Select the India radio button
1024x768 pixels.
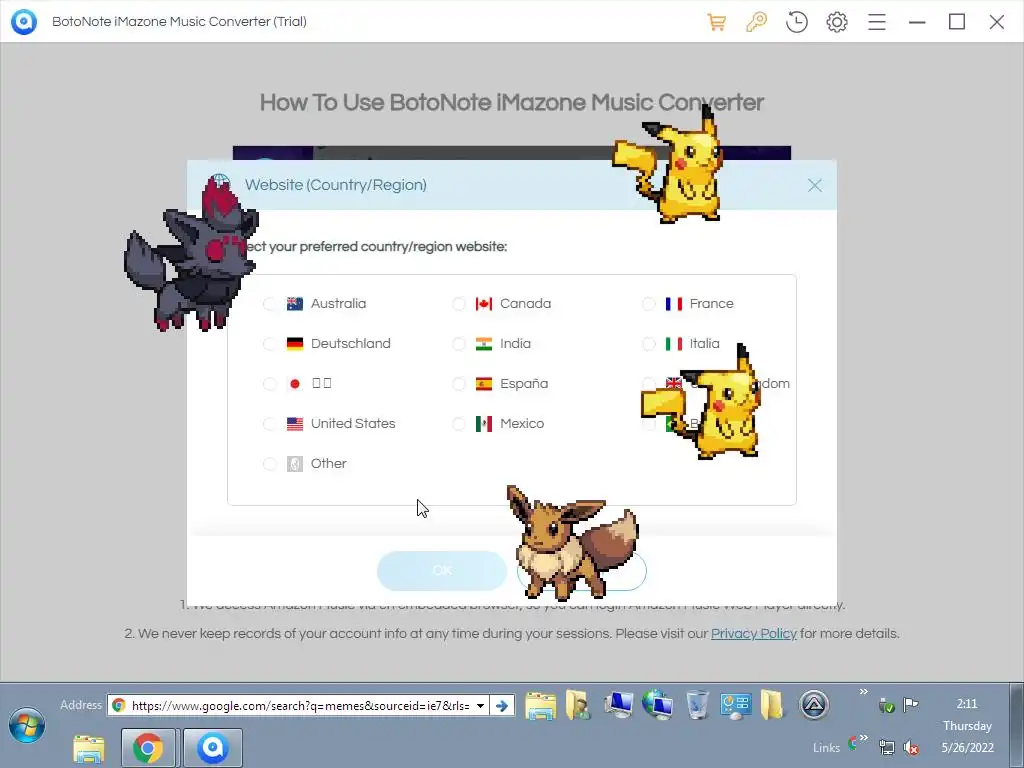(458, 344)
